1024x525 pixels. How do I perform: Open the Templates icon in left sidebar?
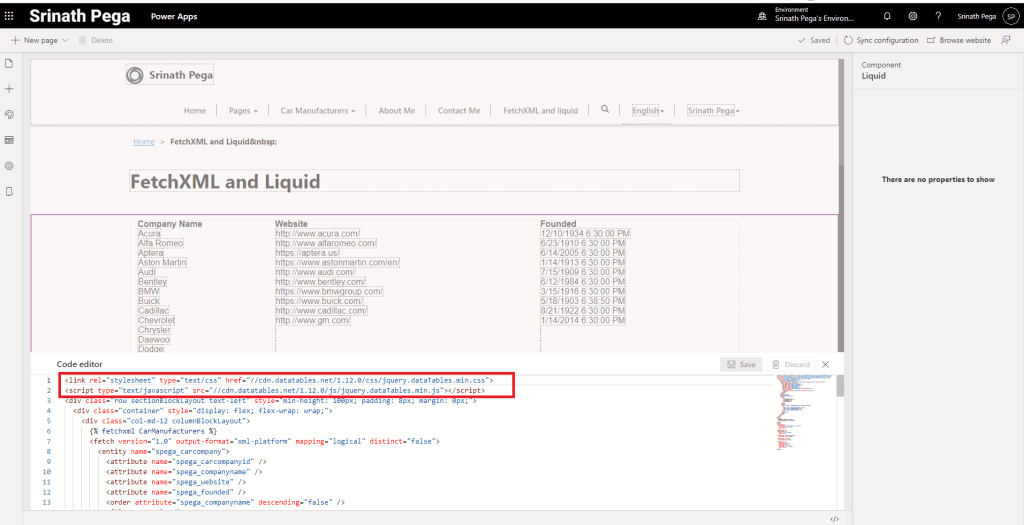(9, 140)
